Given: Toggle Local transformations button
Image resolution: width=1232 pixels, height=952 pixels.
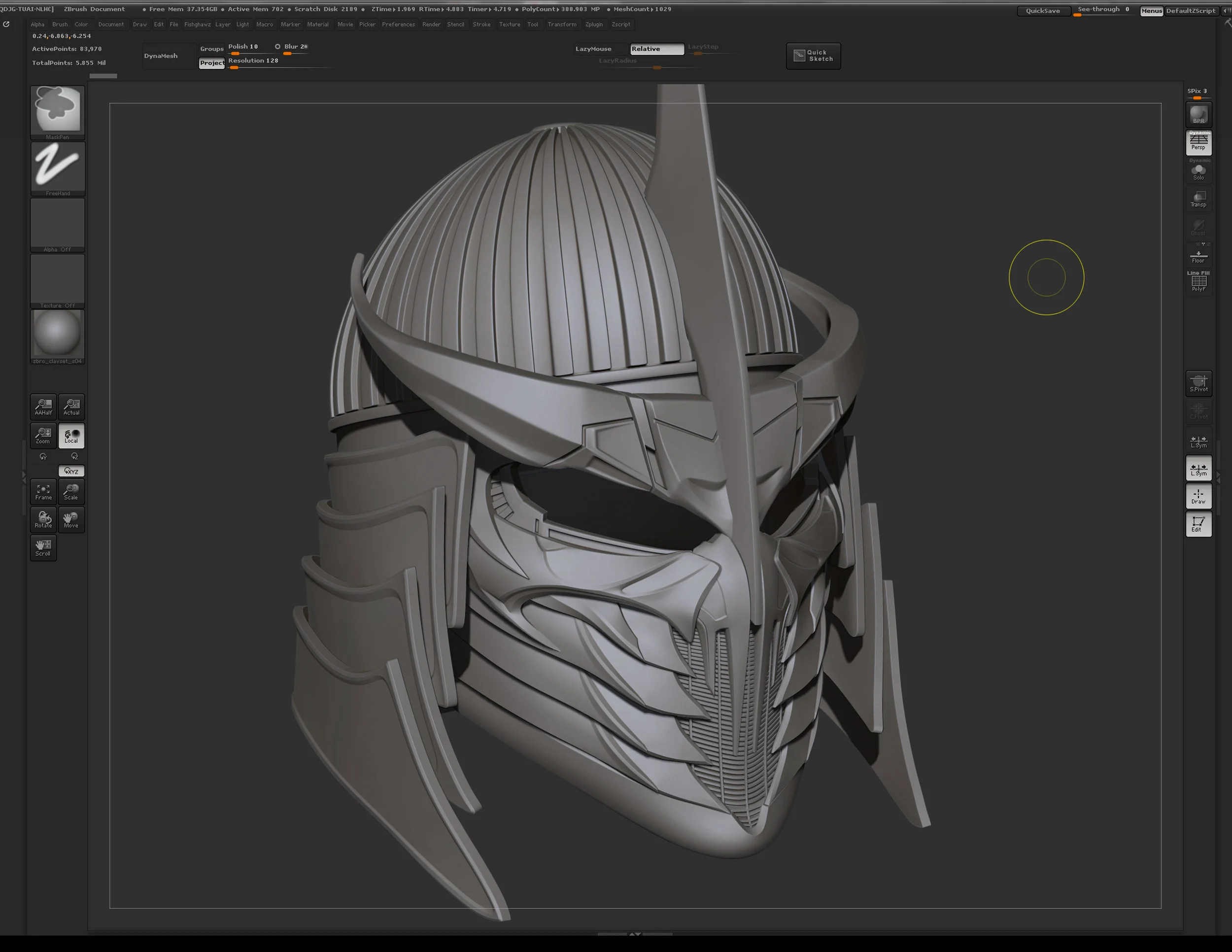Looking at the screenshot, I should pos(71,436).
